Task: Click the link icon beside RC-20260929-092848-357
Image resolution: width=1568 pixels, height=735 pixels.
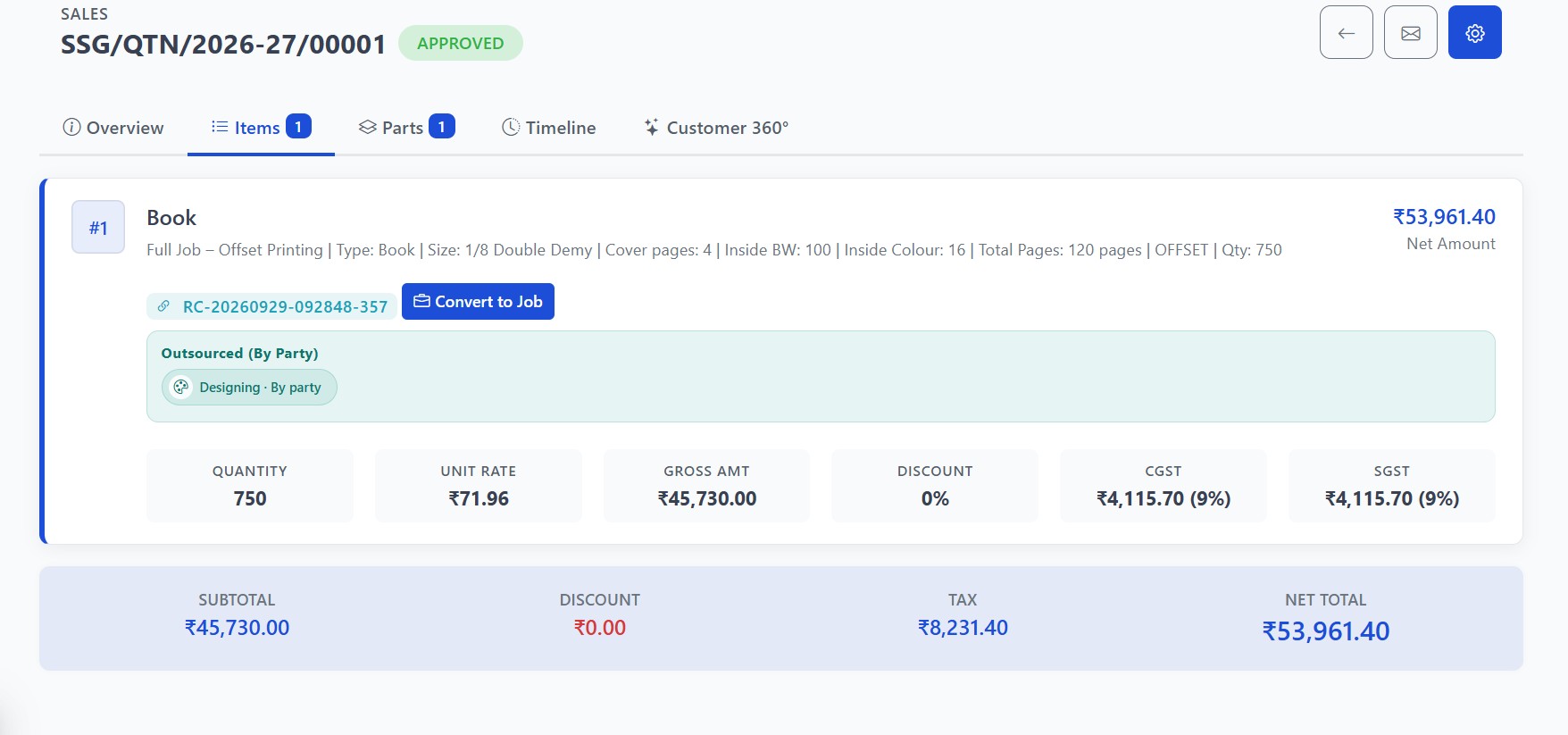Action: 163,306
